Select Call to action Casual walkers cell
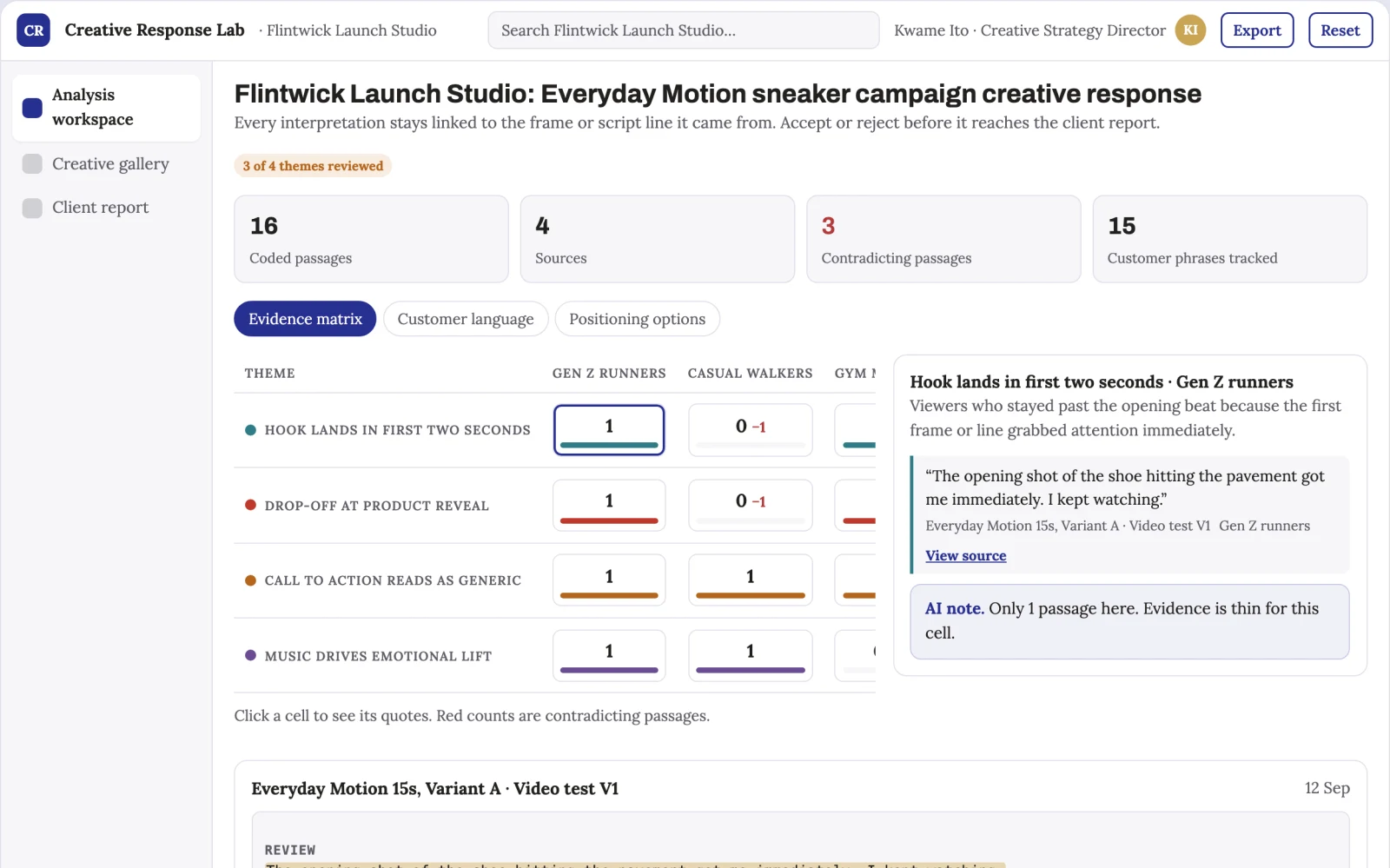Screen dimensions: 1390x868 point(751,580)
